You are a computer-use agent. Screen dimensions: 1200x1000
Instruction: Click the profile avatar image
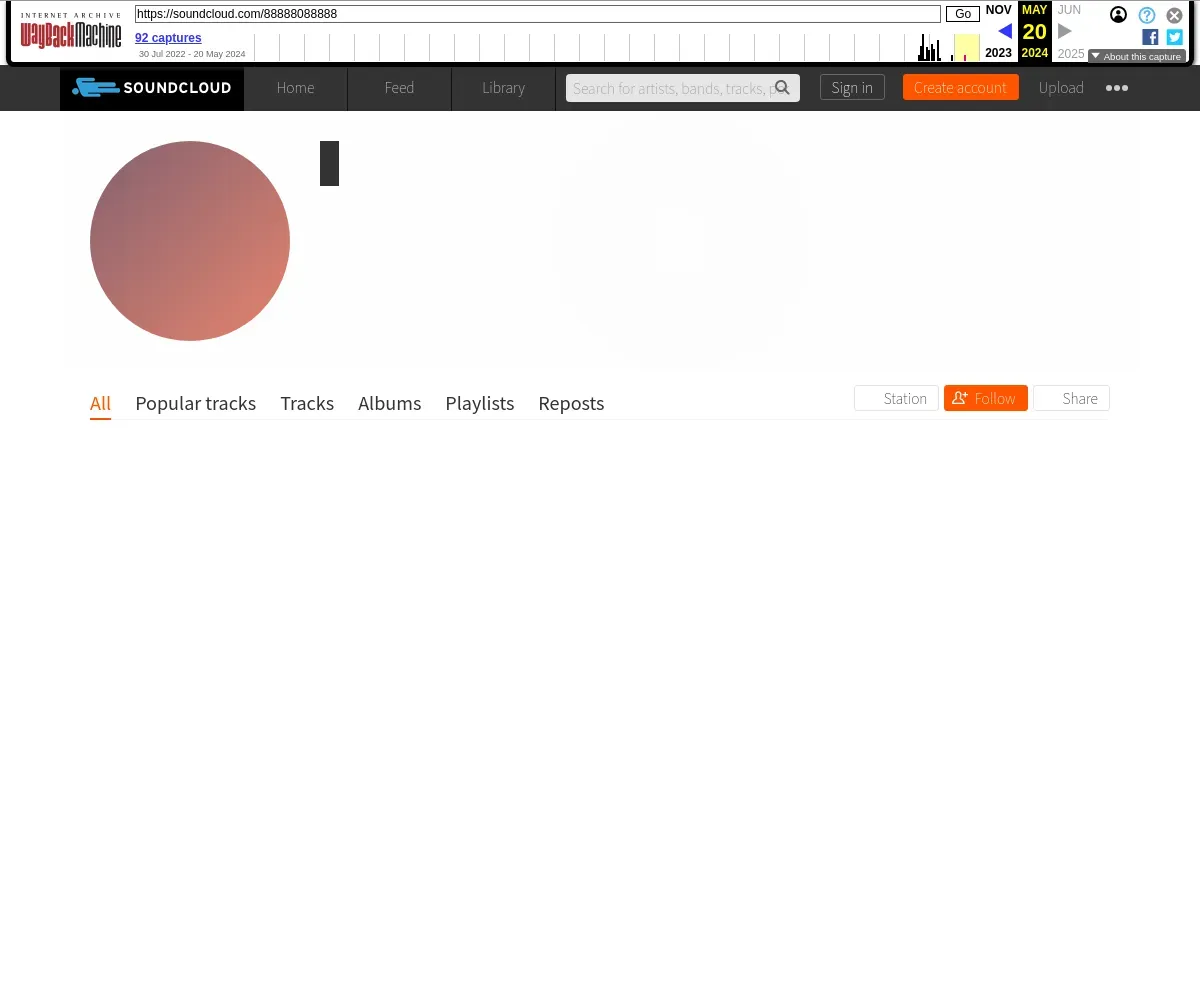[190, 241]
